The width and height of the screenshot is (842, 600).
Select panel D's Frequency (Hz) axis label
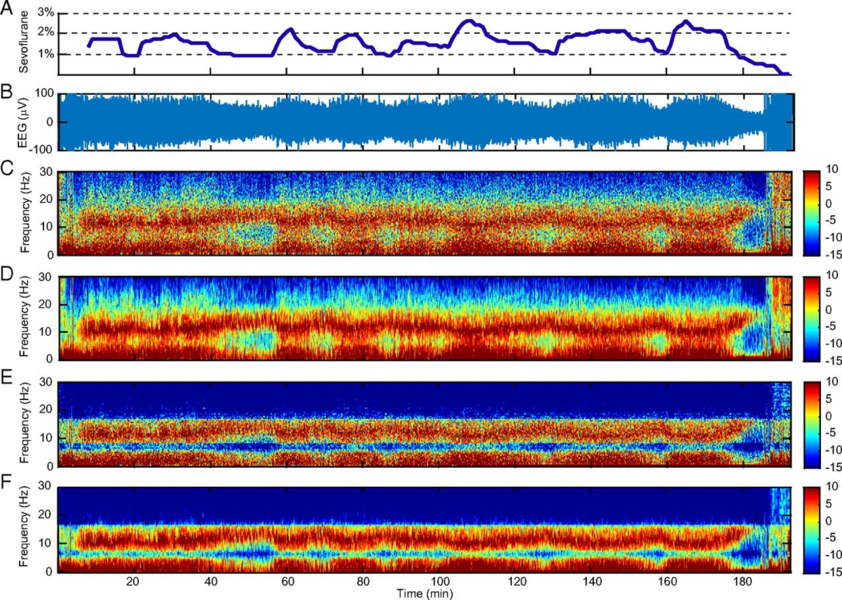pos(23,317)
